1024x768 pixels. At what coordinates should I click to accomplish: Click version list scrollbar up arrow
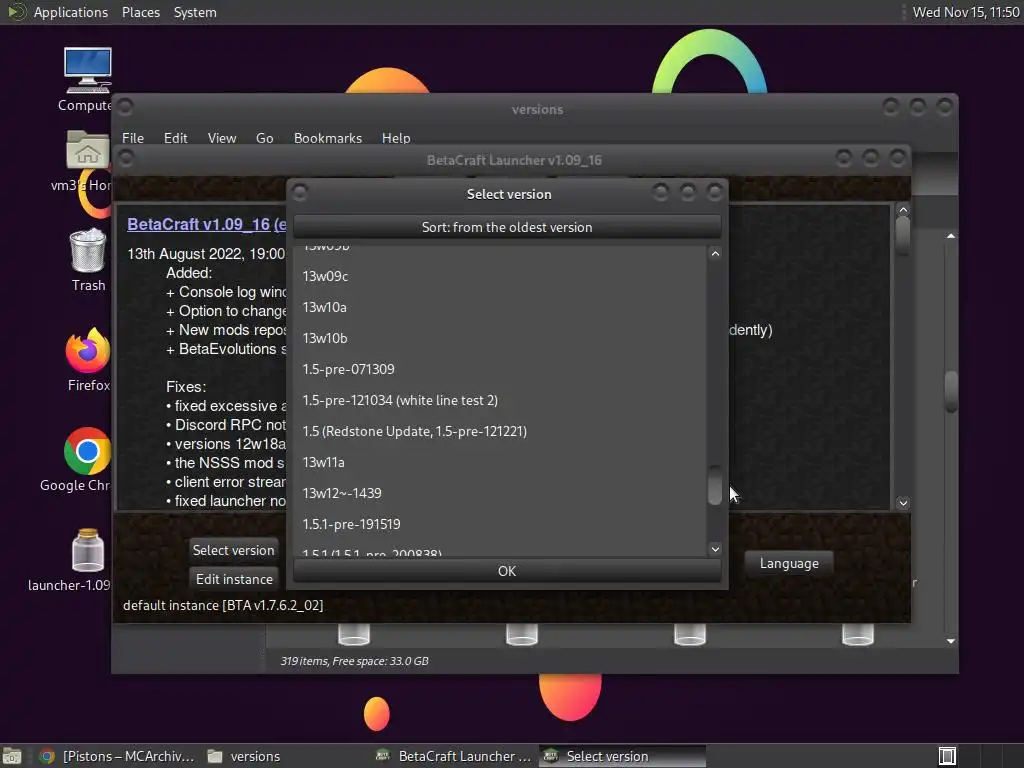pos(715,254)
